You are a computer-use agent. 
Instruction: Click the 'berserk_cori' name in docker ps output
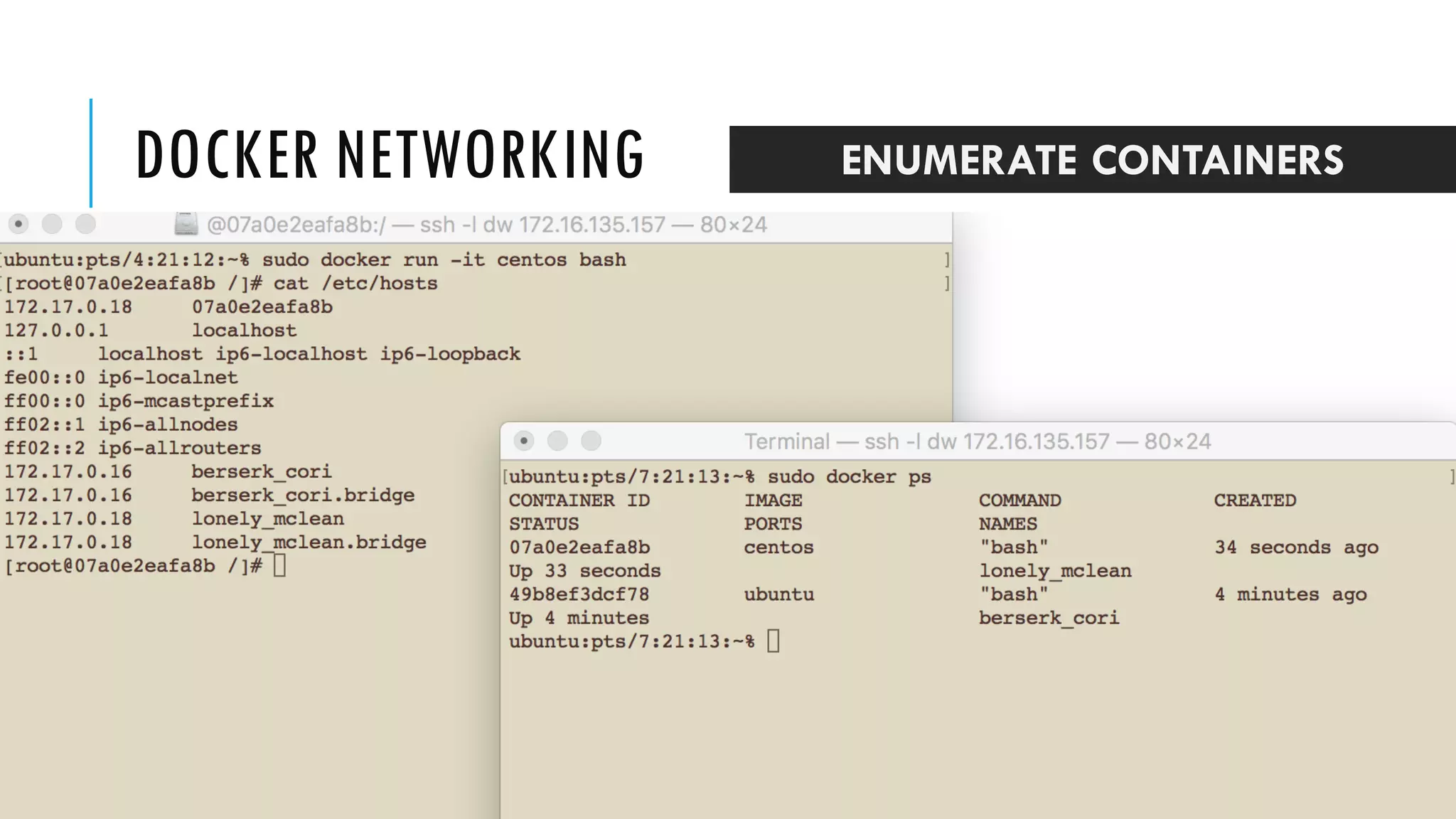(1049, 618)
